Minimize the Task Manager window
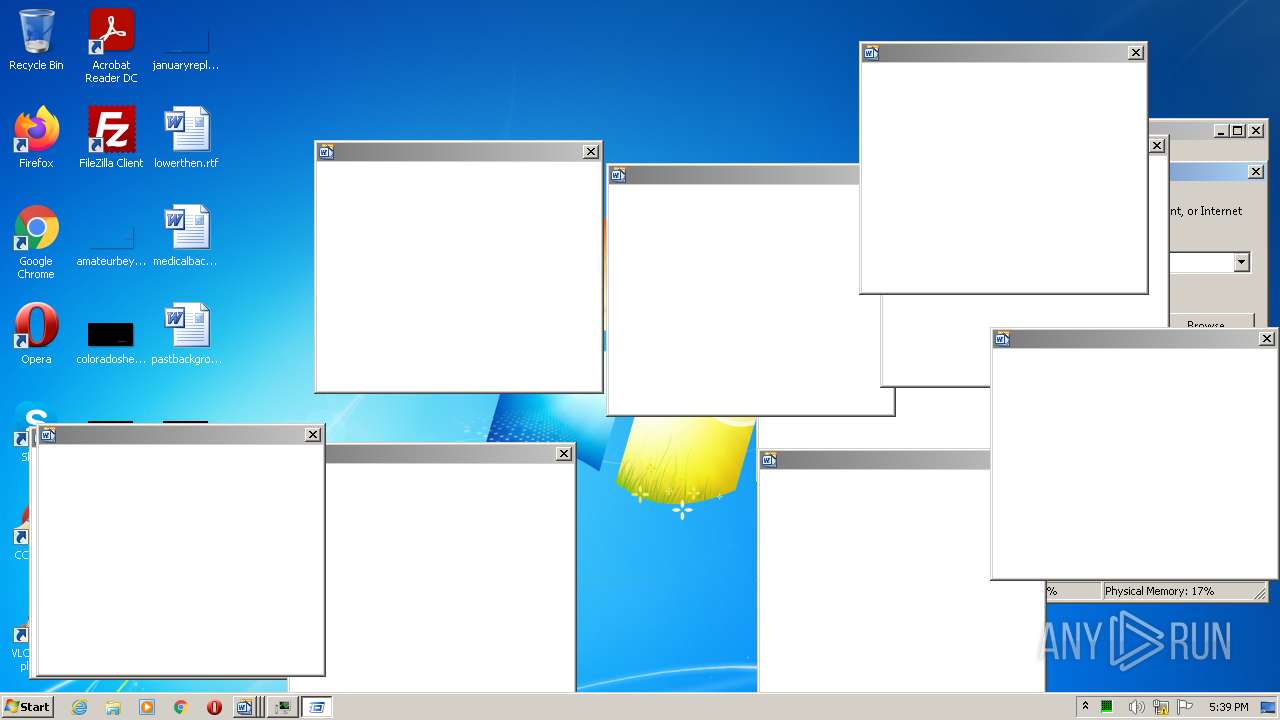1280x720 pixels. pyautogui.click(x=1221, y=131)
